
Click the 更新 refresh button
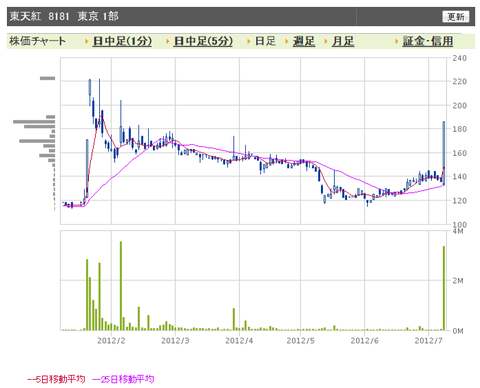[456, 16]
